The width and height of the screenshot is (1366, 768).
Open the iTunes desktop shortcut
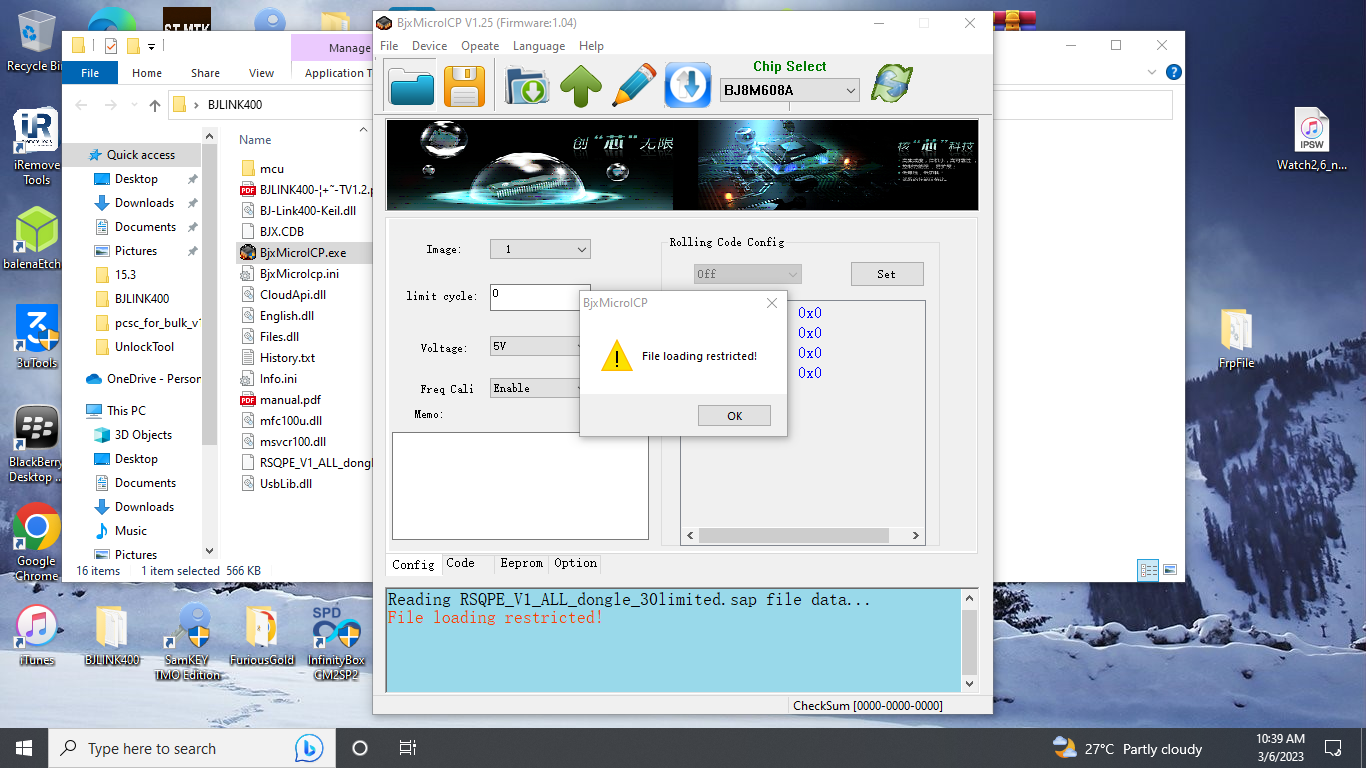[37, 635]
